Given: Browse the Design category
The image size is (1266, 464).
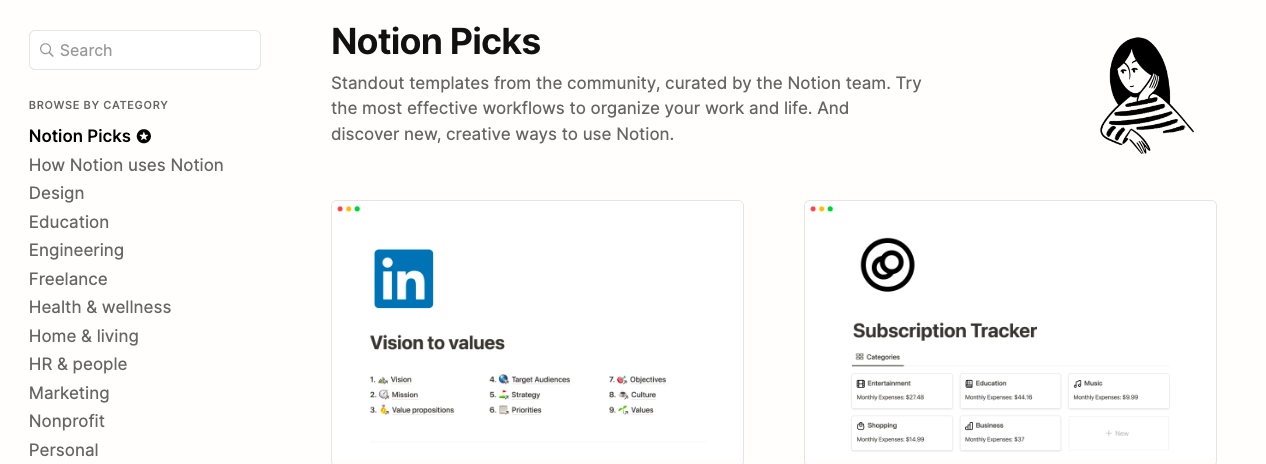Looking at the screenshot, I should click(56, 193).
